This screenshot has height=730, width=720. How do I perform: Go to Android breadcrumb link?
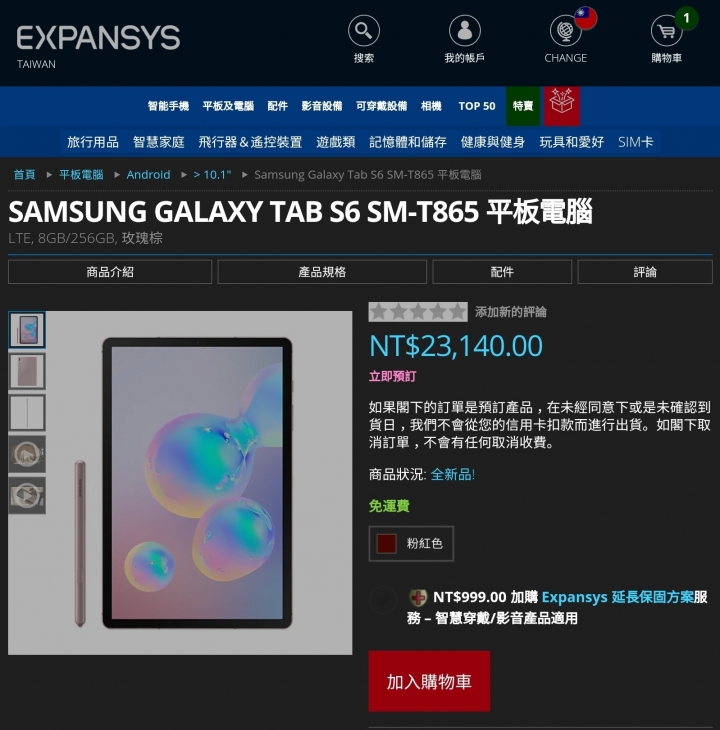click(x=148, y=175)
